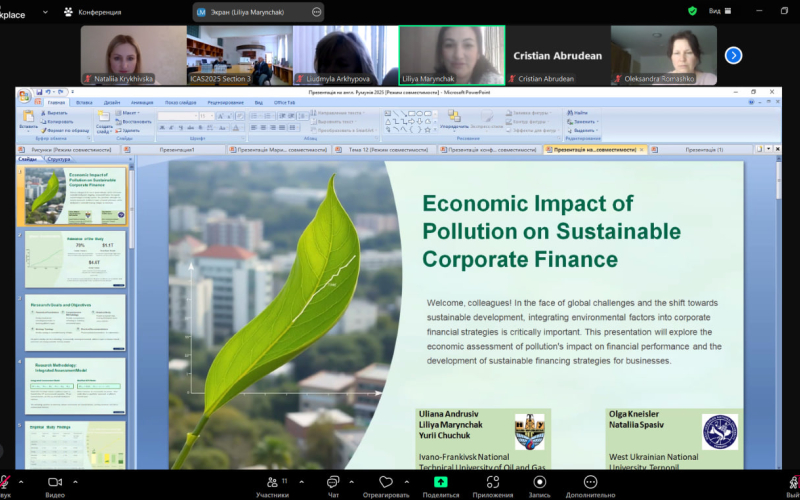Screen dimensions: 800x500
Task: Click Создать слайд new slide icon
Action: [x=104, y=116]
